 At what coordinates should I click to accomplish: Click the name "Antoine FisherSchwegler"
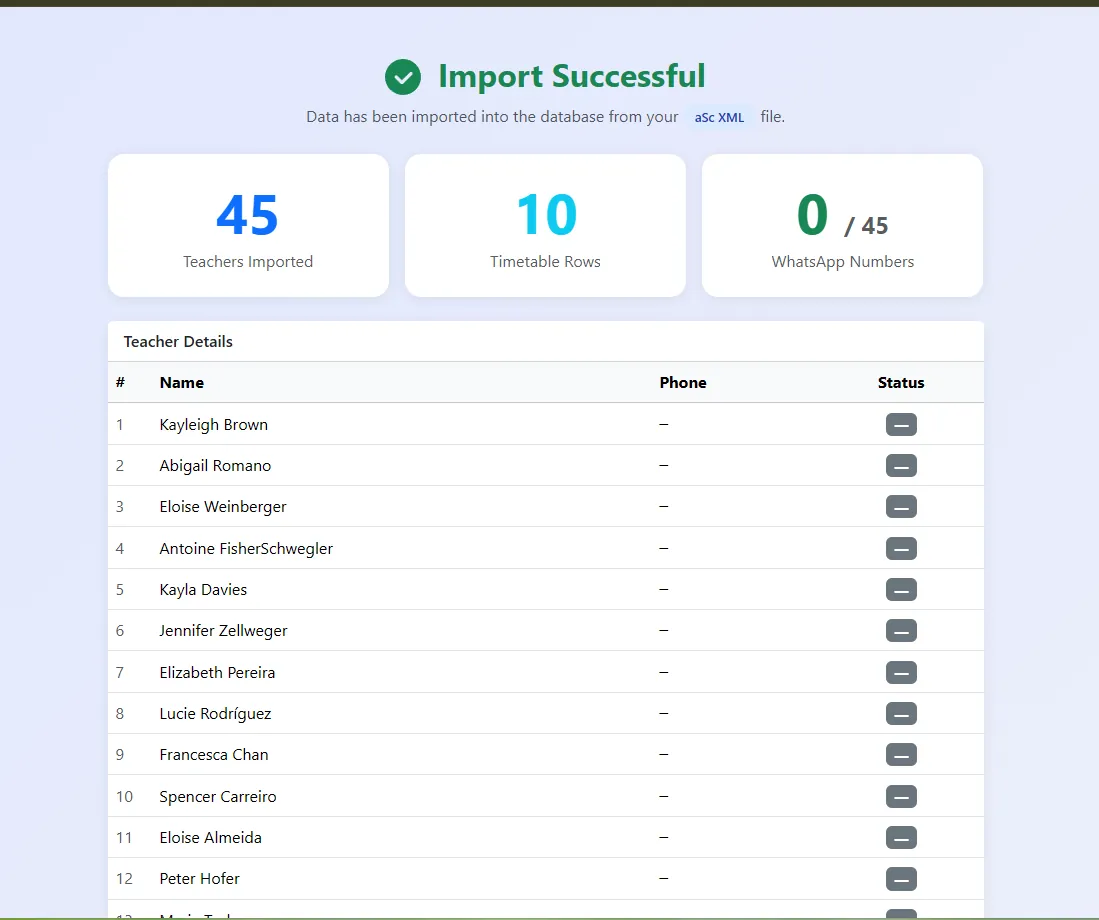click(x=246, y=549)
